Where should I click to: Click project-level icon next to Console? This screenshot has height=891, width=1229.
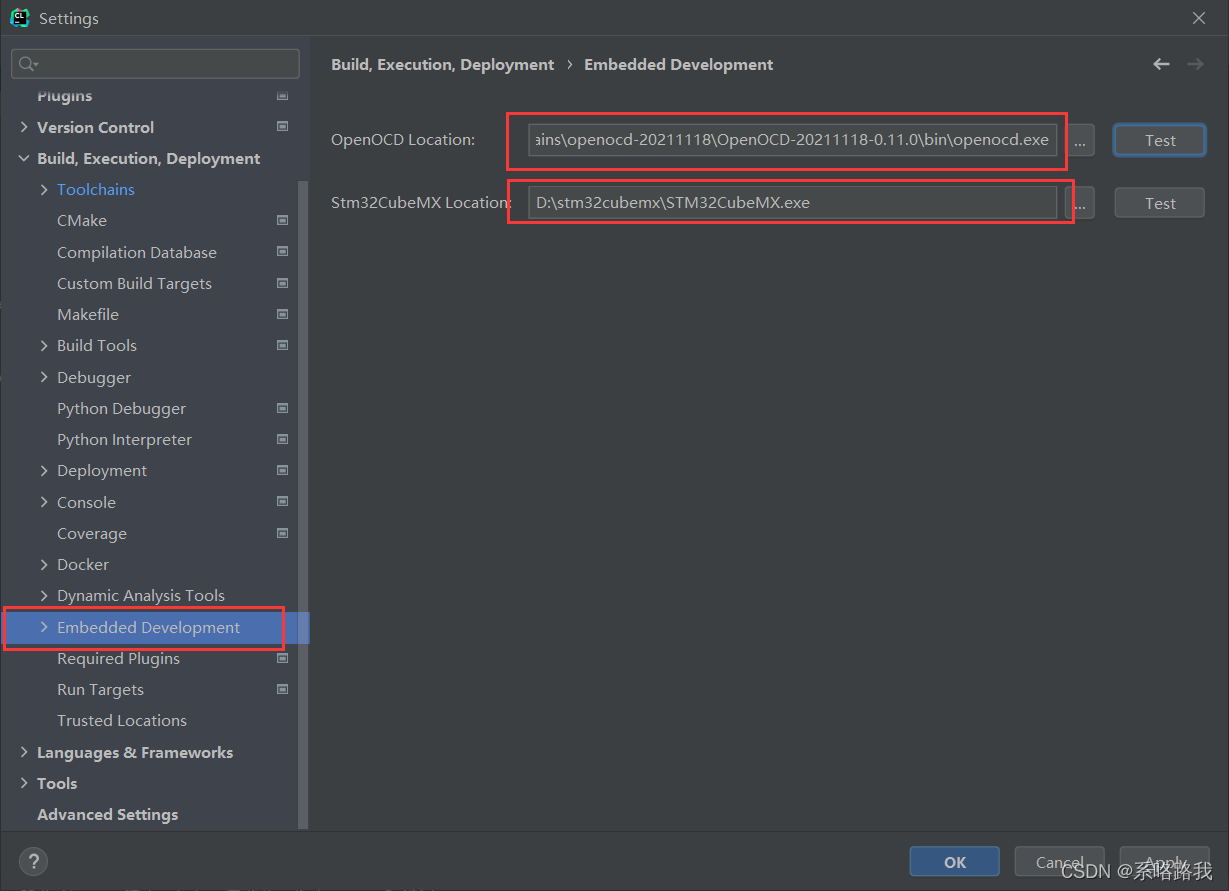(282, 502)
